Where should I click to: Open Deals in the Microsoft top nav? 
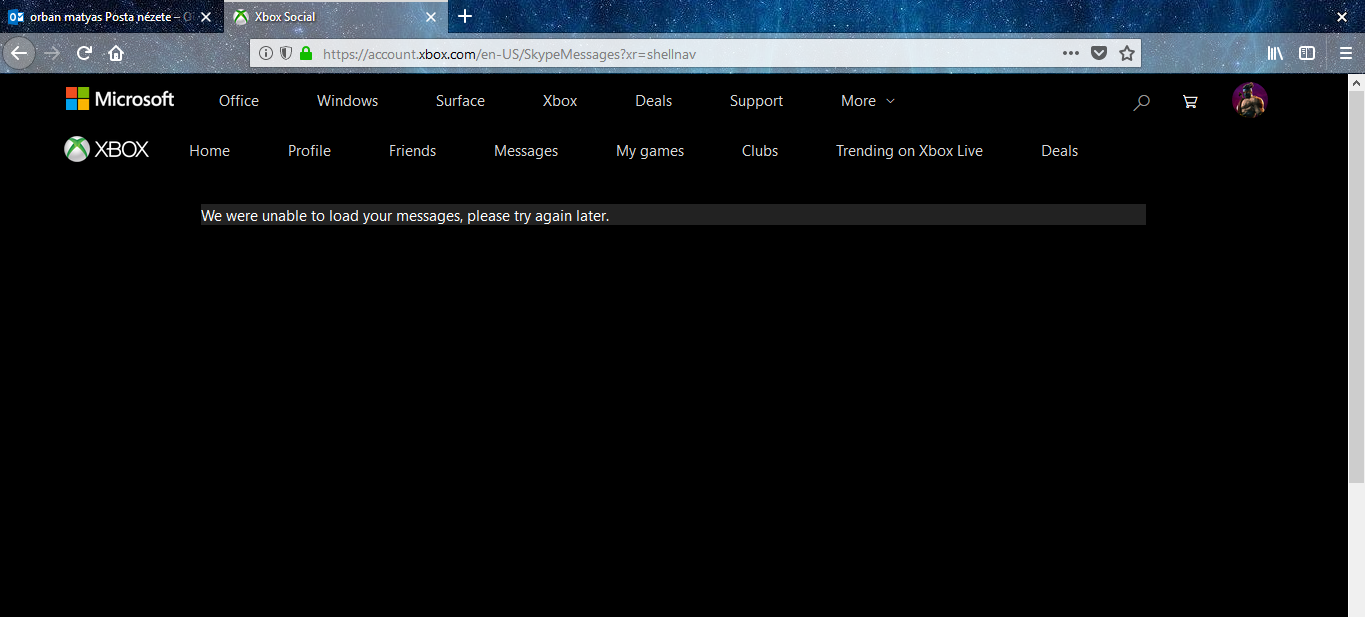click(x=654, y=101)
